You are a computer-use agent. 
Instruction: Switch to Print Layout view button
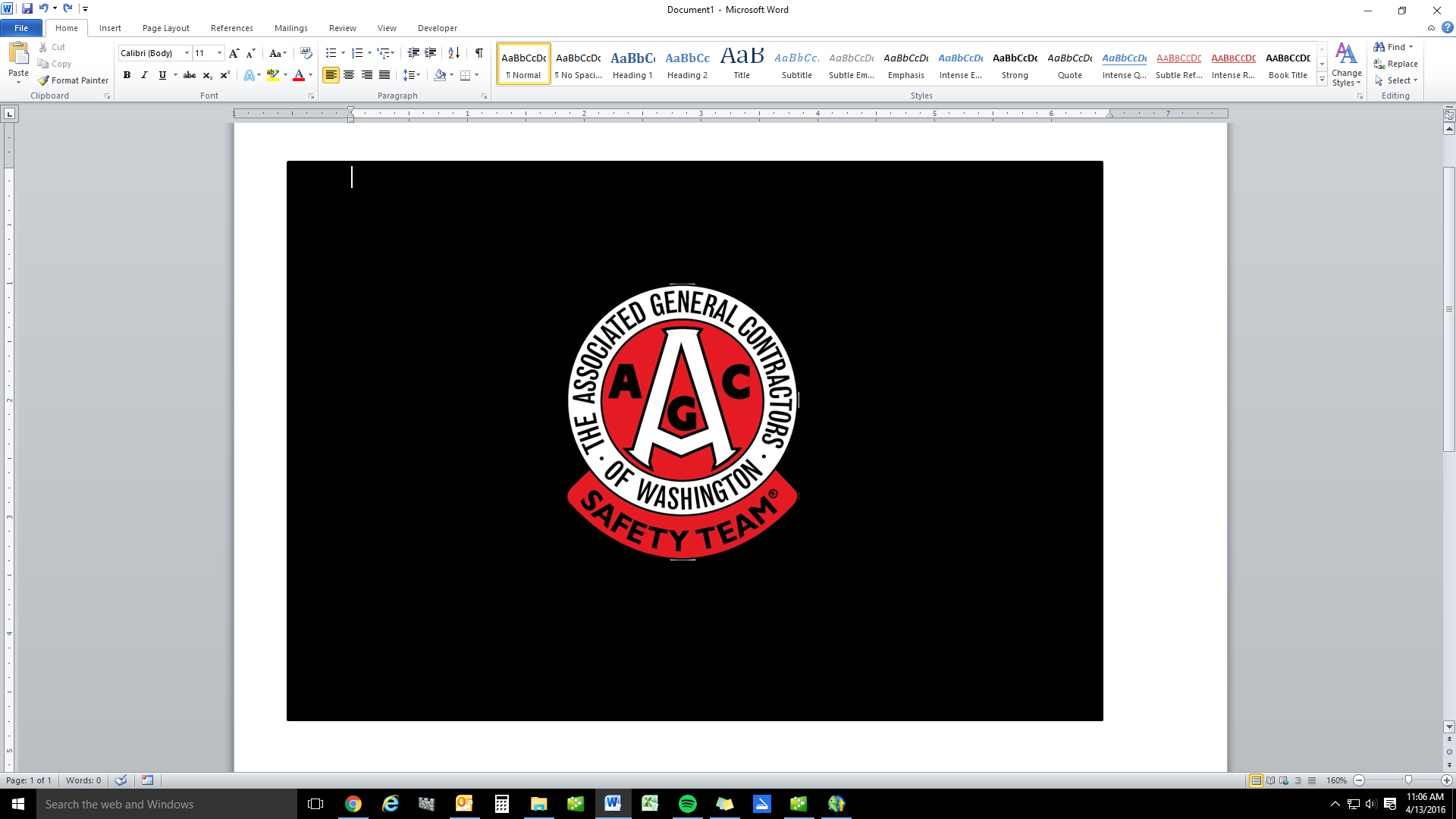[1256, 780]
